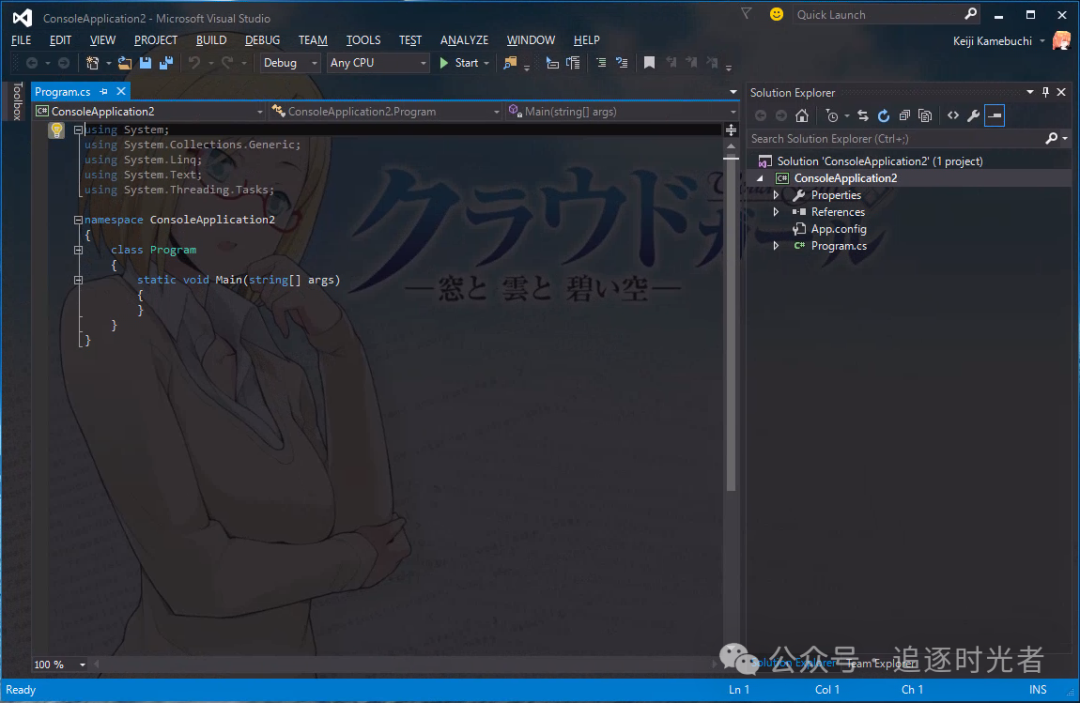This screenshot has height=703, width=1080.
Task: Toggle auto hide pin on Solution Explorer
Action: pyautogui.click(x=1046, y=92)
